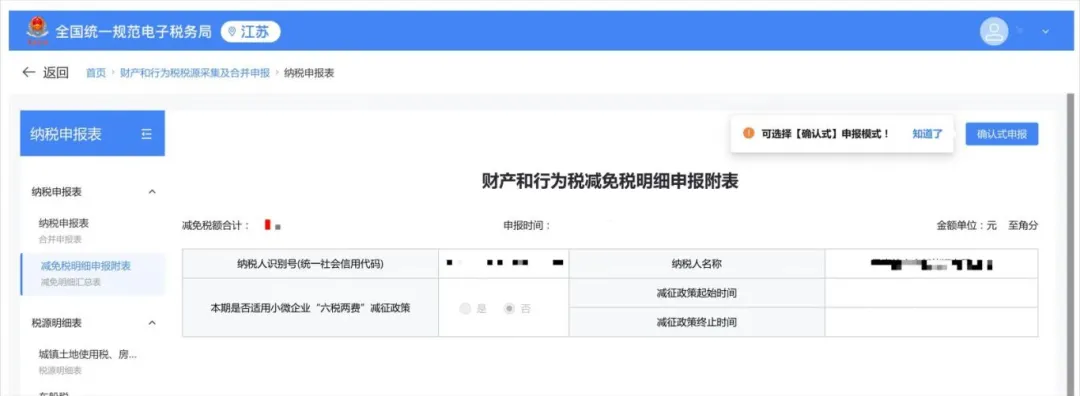Image resolution: width=1080 pixels, height=396 pixels.
Task: Open the account dropdown arrow at top right
Action: (x=1046, y=32)
